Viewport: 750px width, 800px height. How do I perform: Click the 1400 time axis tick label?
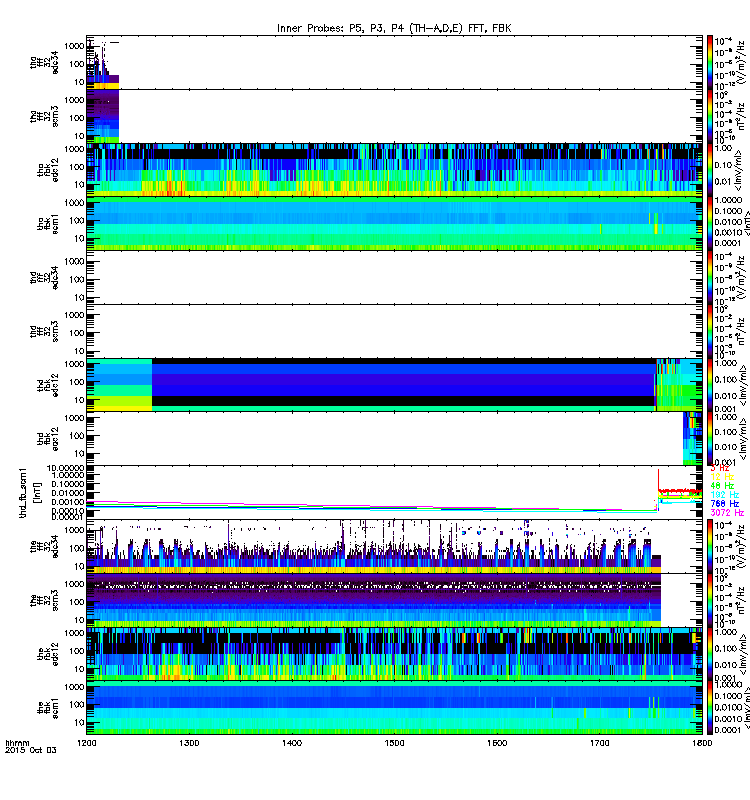pos(292,743)
